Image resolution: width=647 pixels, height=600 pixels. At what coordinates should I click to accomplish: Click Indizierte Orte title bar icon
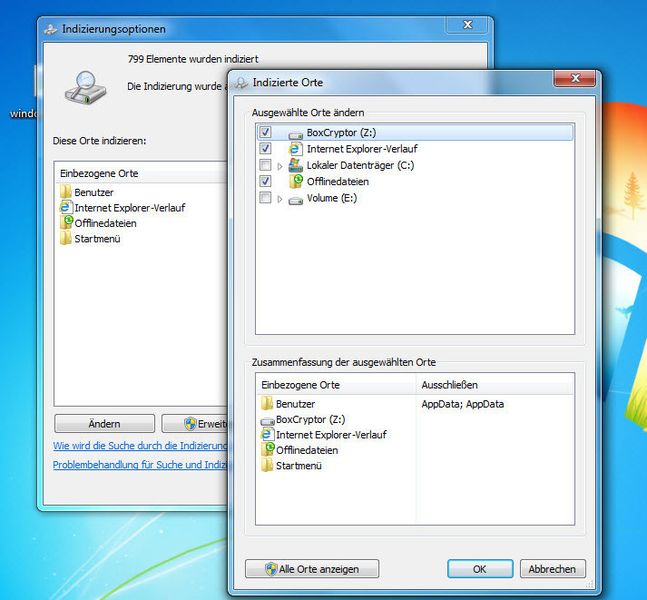pos(241,83)
